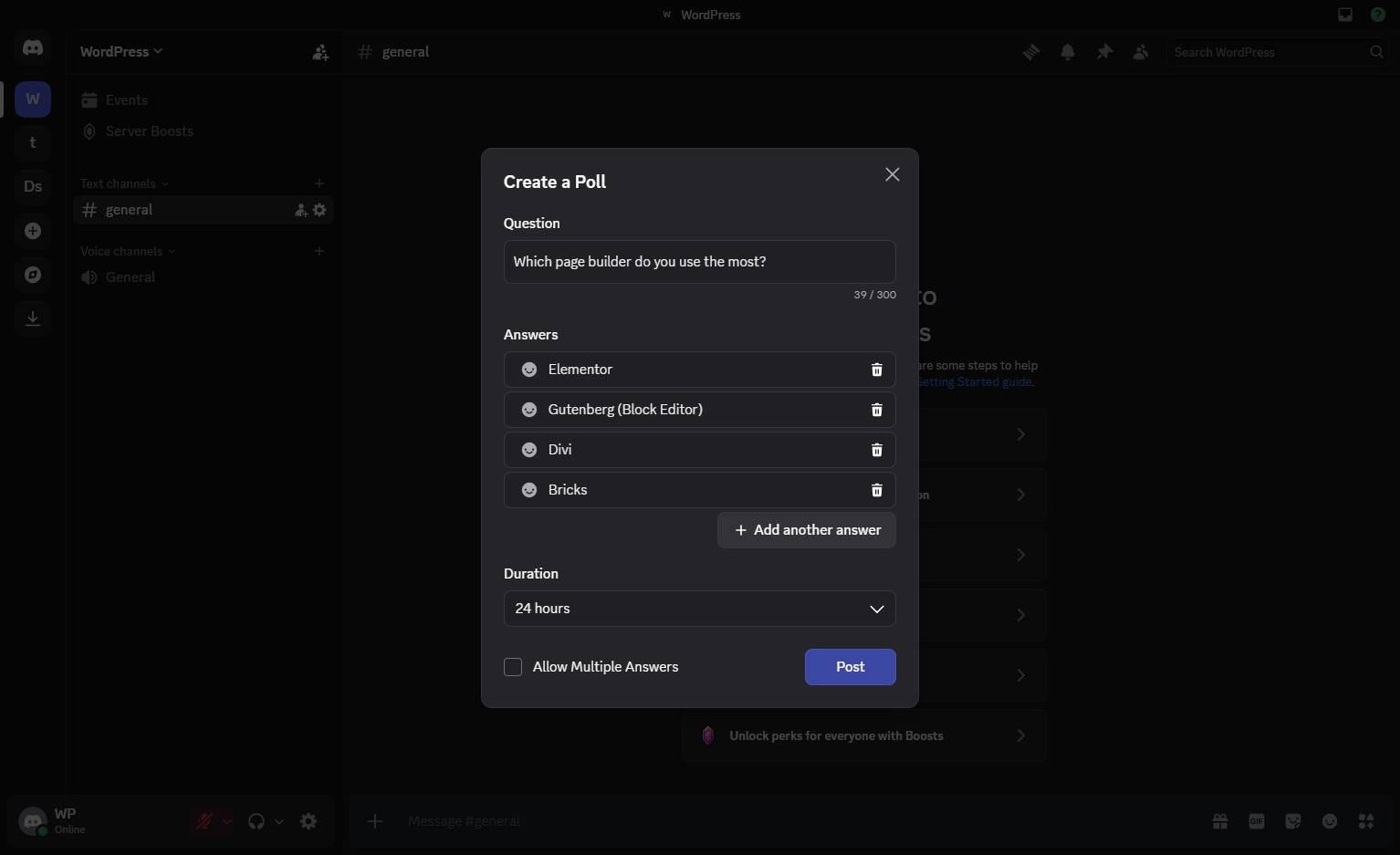Viewport: 1400px width, 855px height.
Task: Open user settings gear icon
Action: point(308,821)
